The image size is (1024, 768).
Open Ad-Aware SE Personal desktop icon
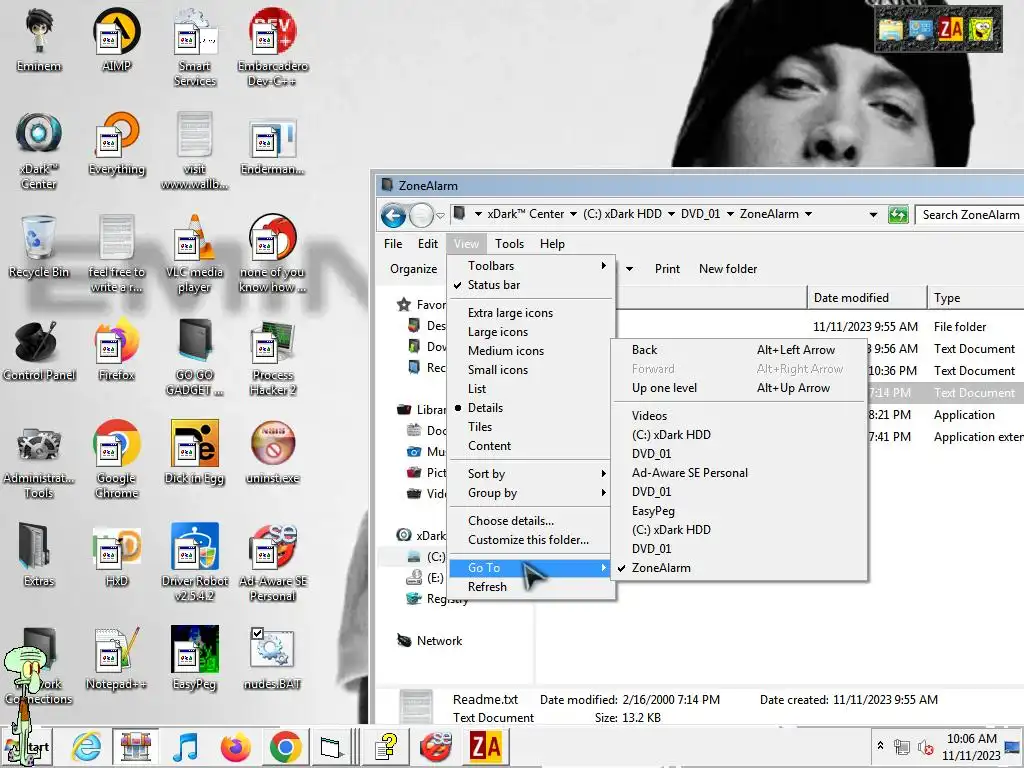pyautogui.click(x=272, y=562)
